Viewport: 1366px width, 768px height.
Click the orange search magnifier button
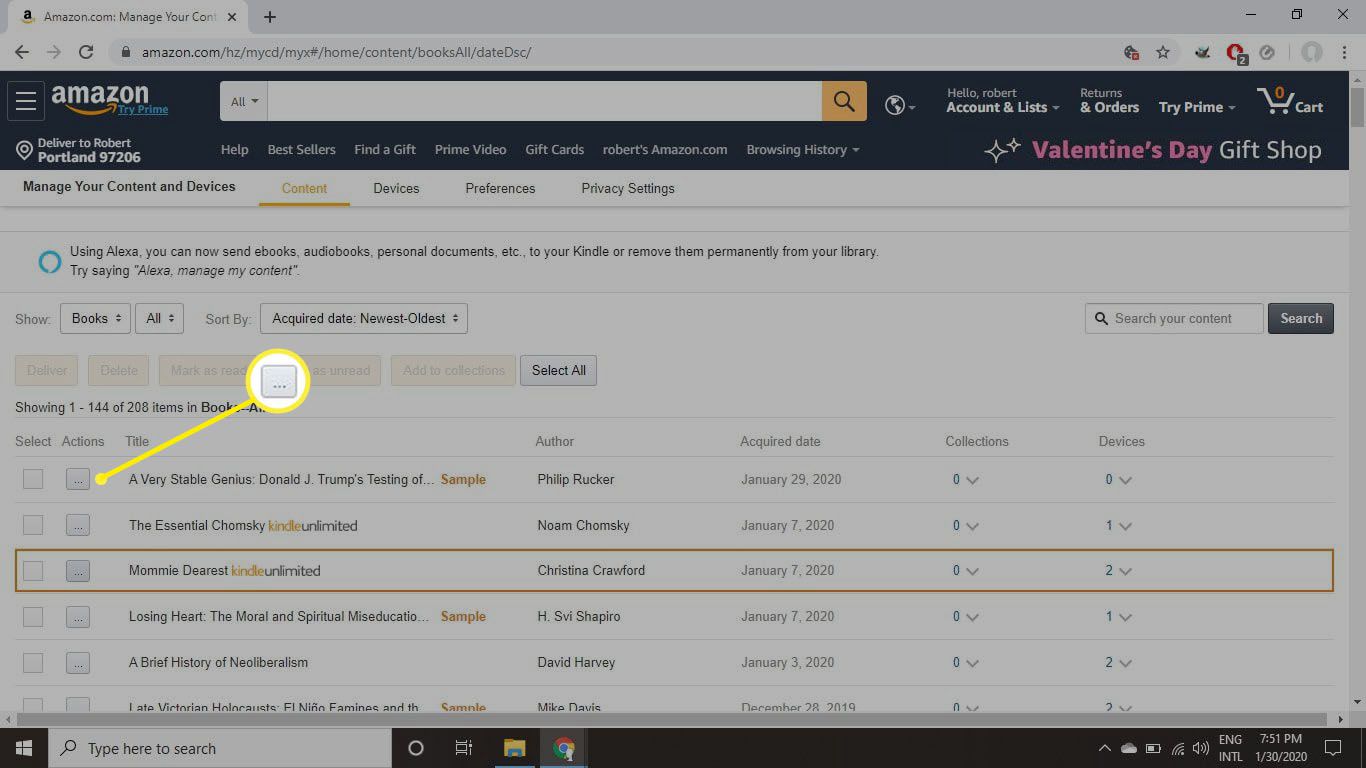click(844, 101)
